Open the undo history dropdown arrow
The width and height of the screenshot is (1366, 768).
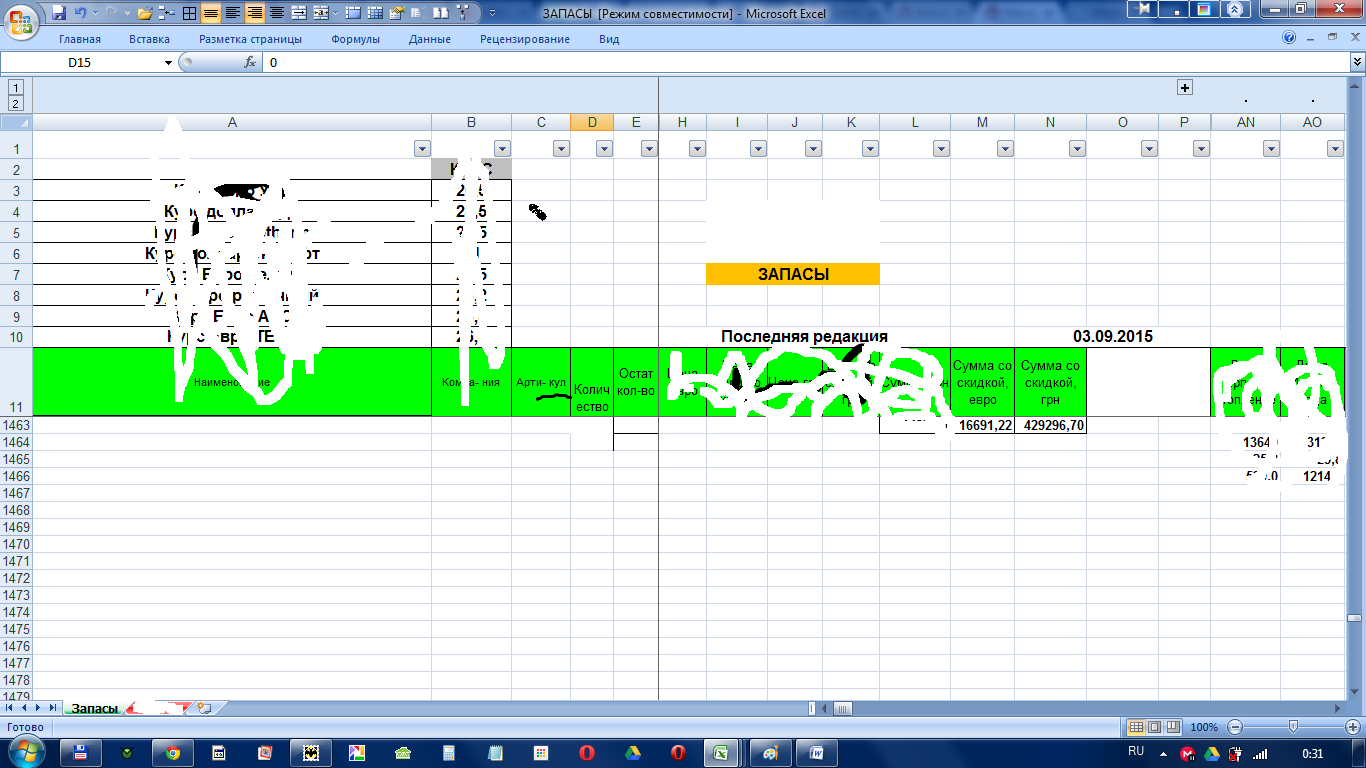(93, 13)
